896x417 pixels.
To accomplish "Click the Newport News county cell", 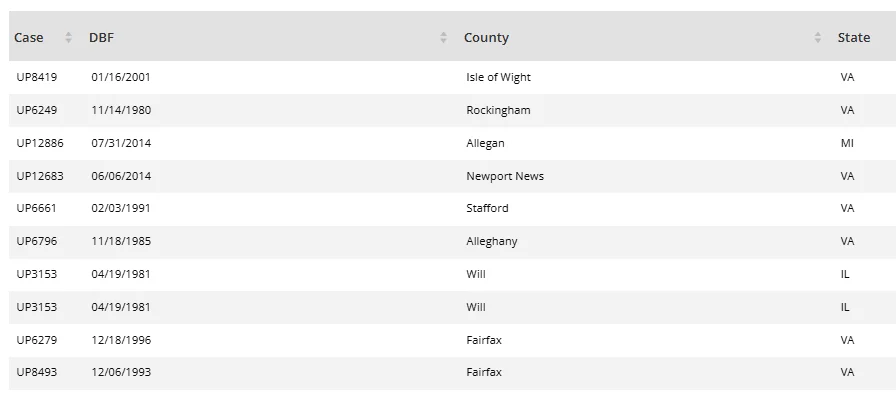I will (x=505, y=176).
